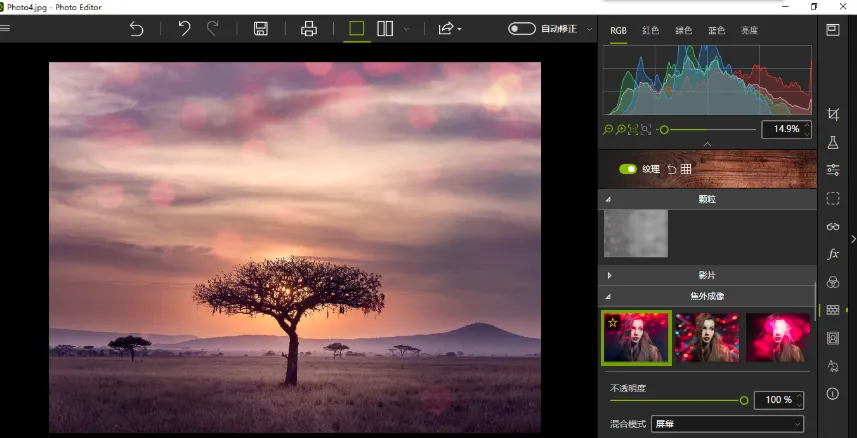Viewport: 857px width, 438px height.
Task: Open the dropdown arrow beside 自动修正
Action: tap(589, 29)
